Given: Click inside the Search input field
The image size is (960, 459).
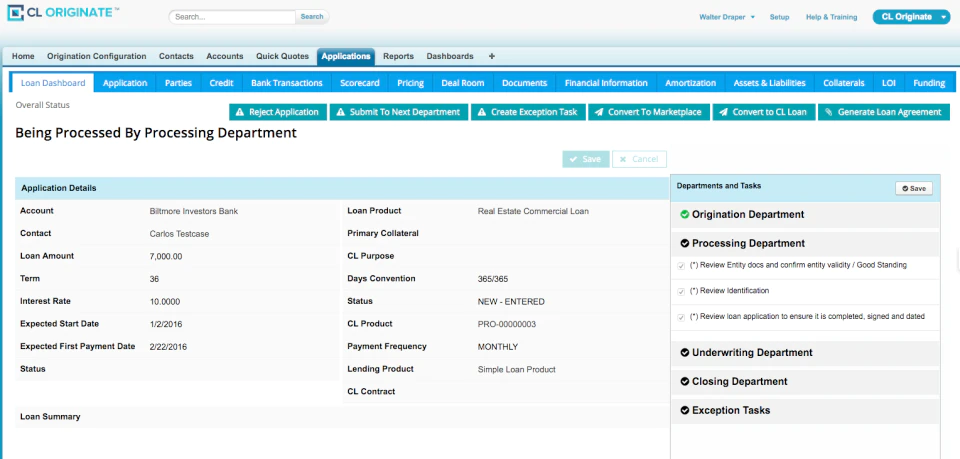Looking at the screenshot, I should 233,17.
